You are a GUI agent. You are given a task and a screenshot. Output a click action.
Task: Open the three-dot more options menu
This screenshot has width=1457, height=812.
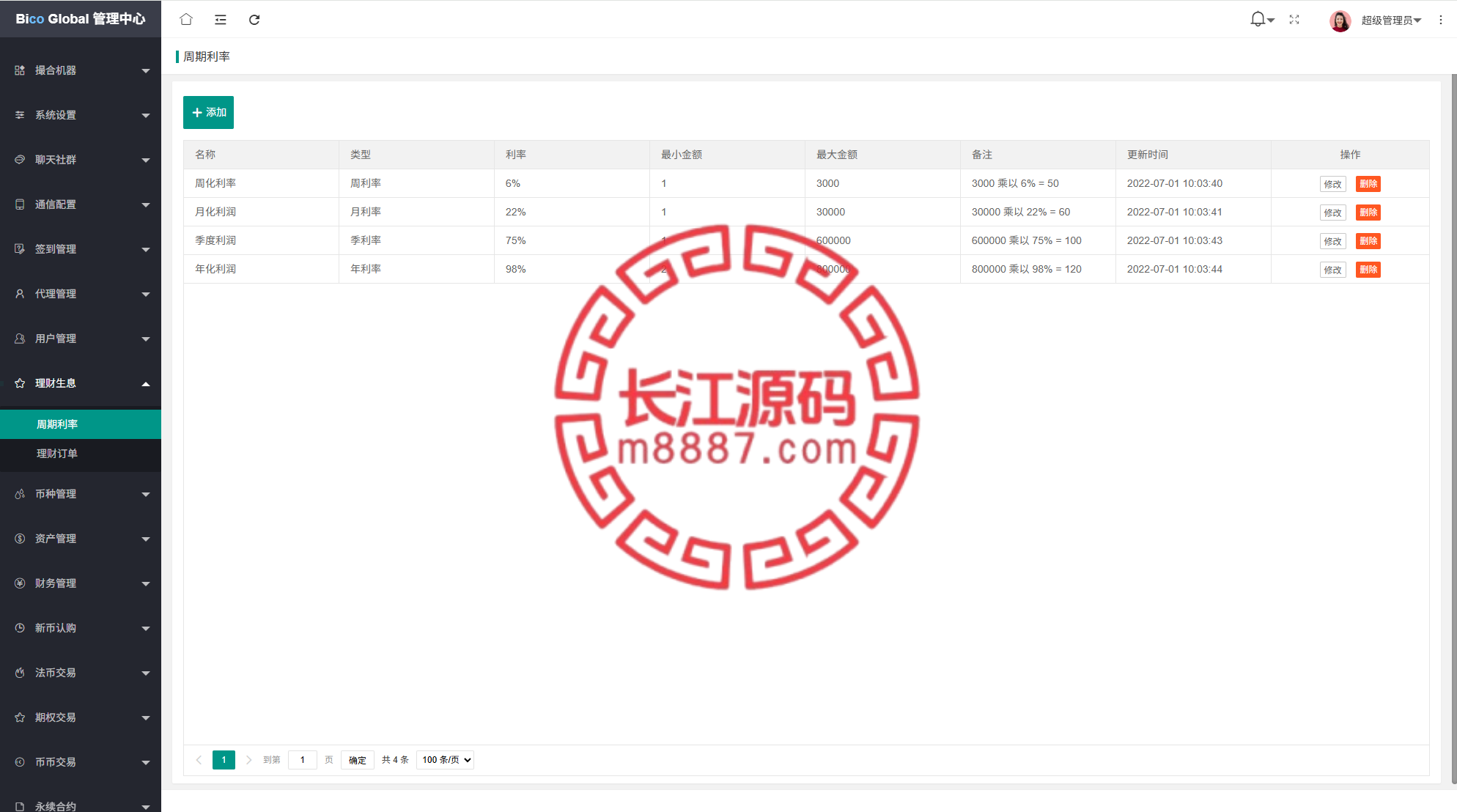tap(1441, 21)
